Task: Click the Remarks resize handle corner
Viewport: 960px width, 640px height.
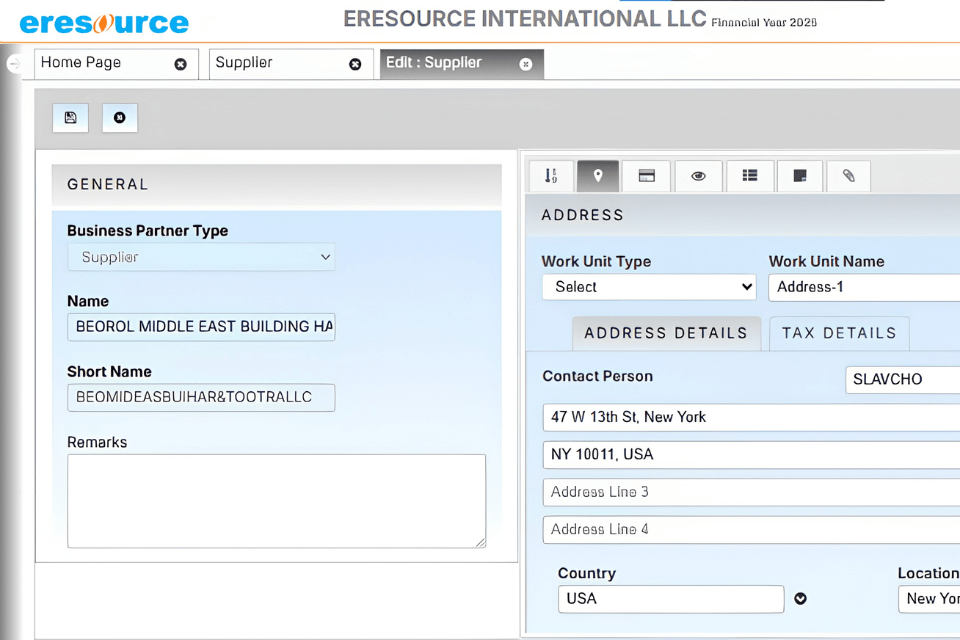Action: click(x=480, y=542)
